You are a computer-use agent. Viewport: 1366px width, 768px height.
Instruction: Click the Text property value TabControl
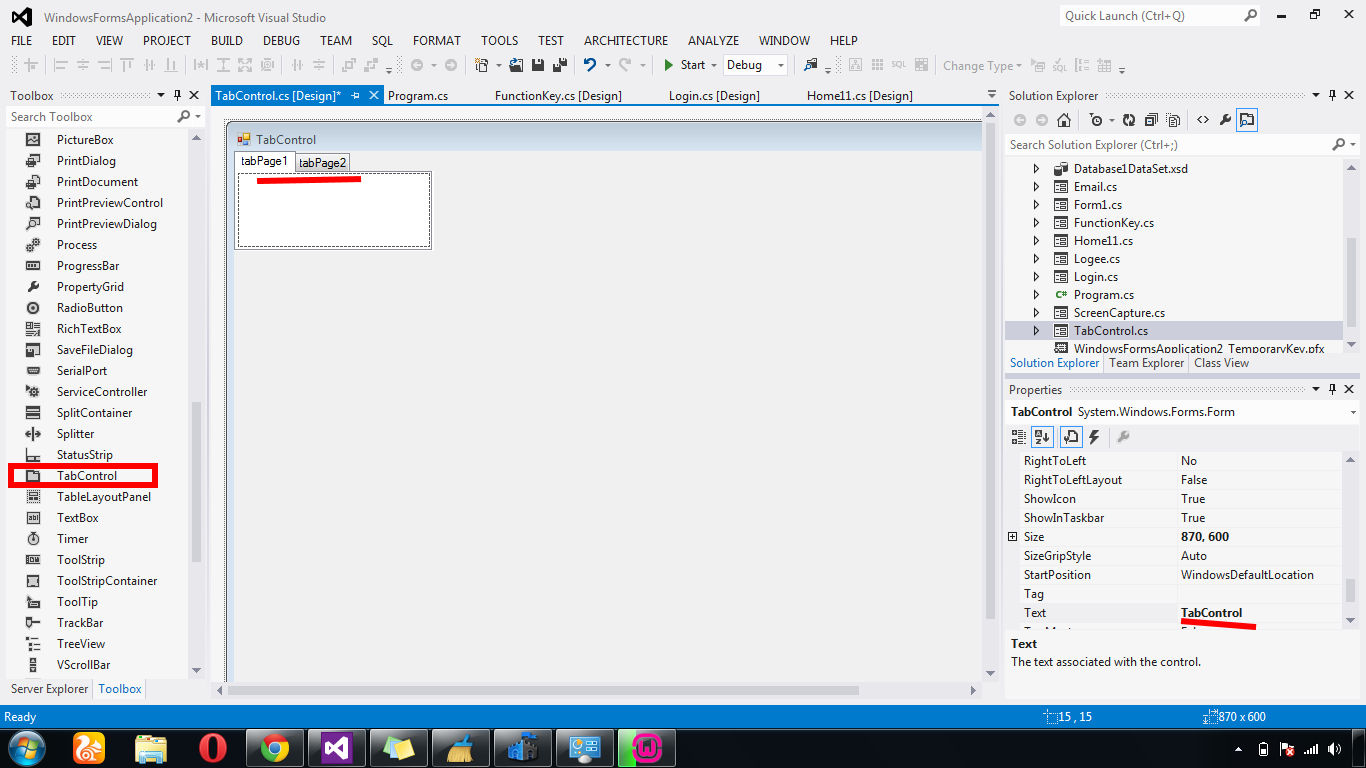pos(1212,613)
